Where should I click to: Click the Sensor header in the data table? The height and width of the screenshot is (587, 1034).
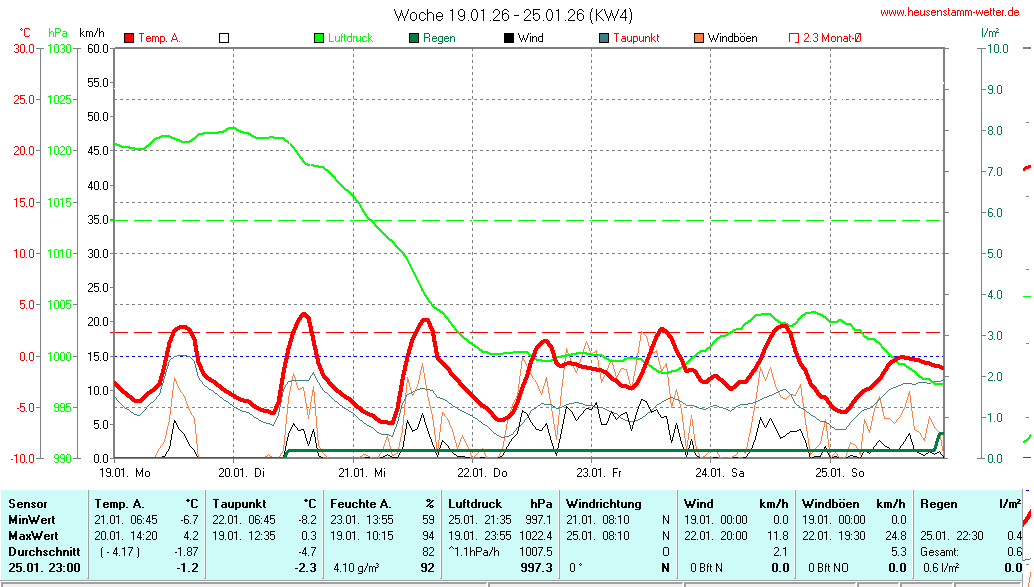27,504
